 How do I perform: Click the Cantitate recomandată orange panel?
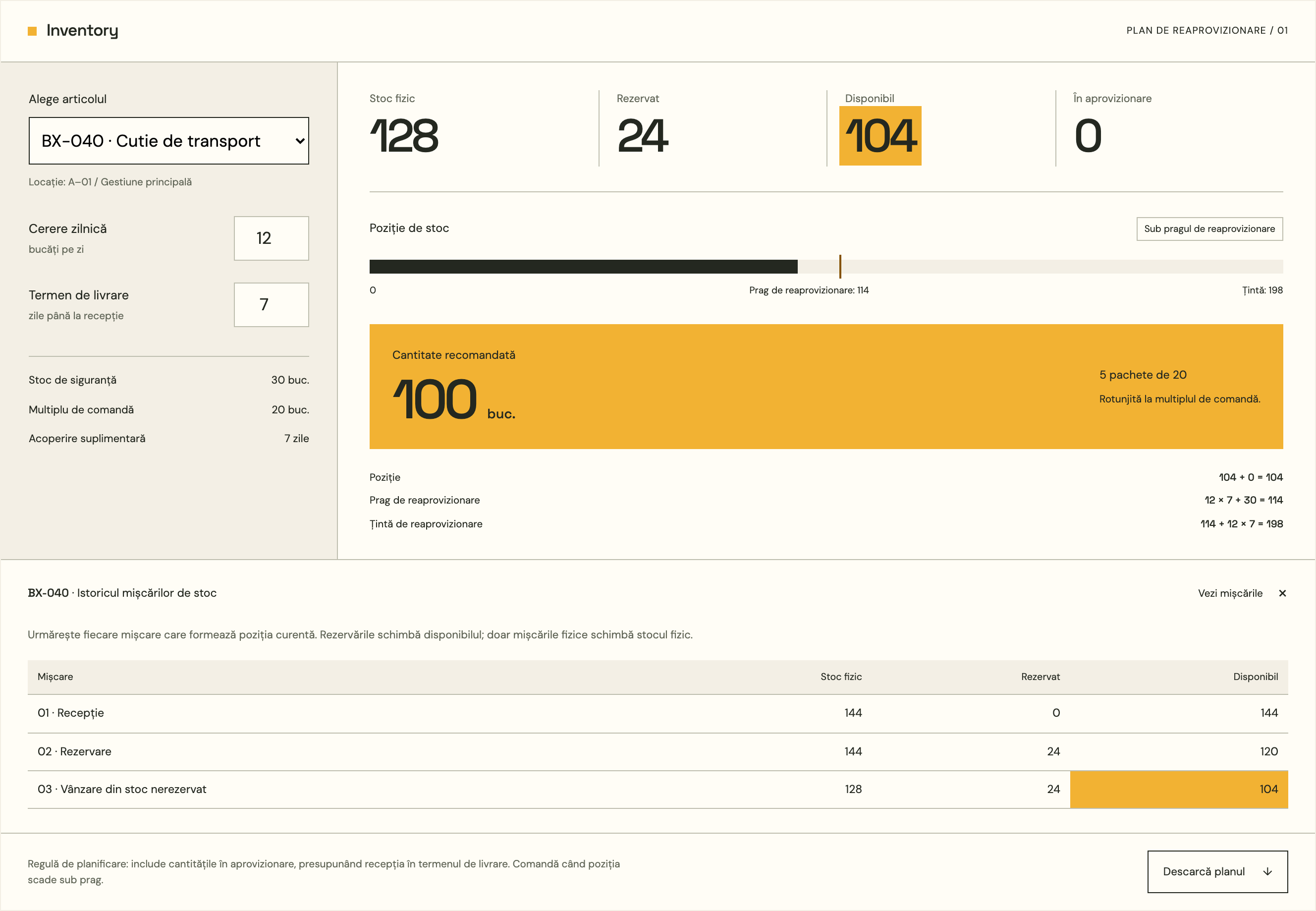click(x=826, y=387)
